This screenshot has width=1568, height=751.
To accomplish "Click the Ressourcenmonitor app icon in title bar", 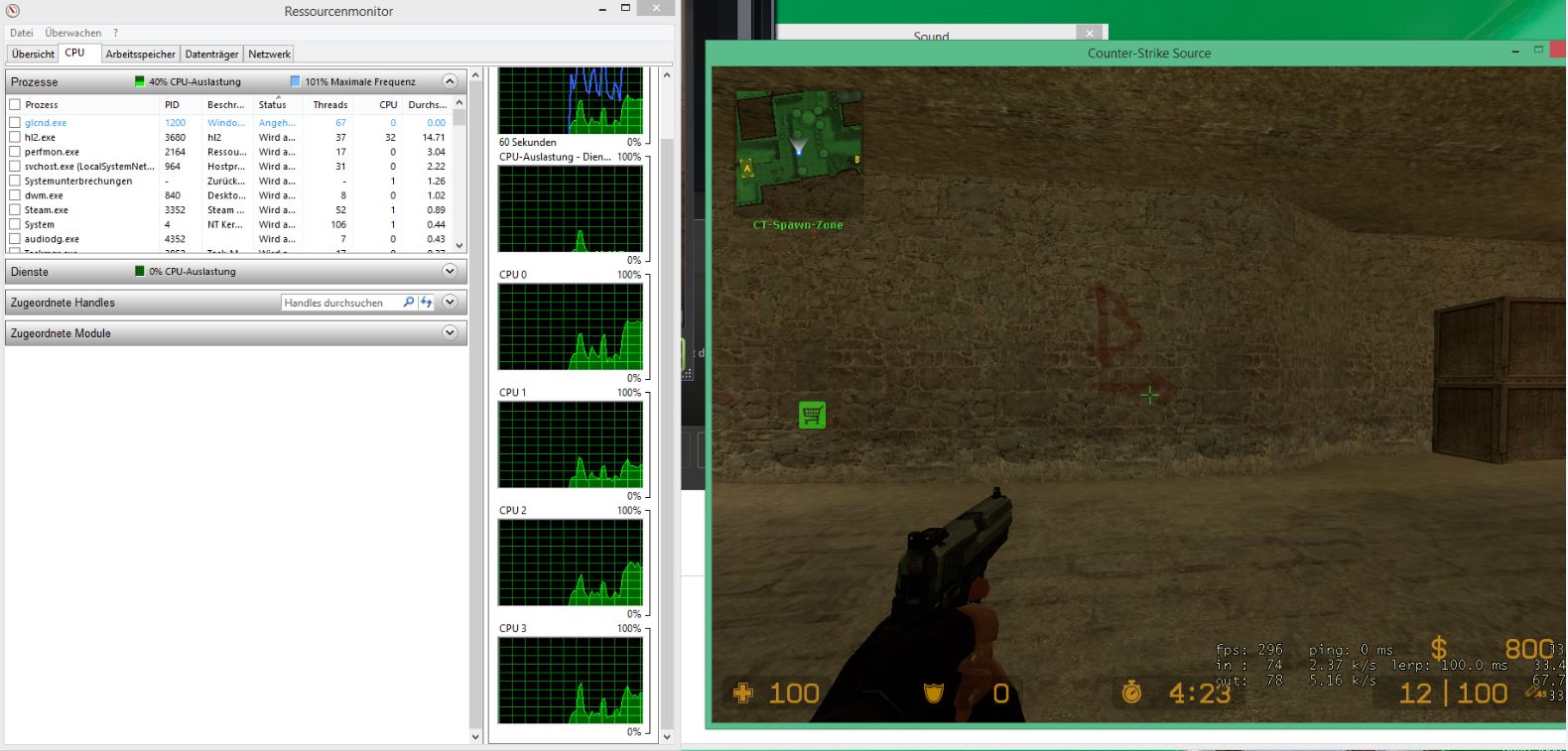I will [13, 11].
